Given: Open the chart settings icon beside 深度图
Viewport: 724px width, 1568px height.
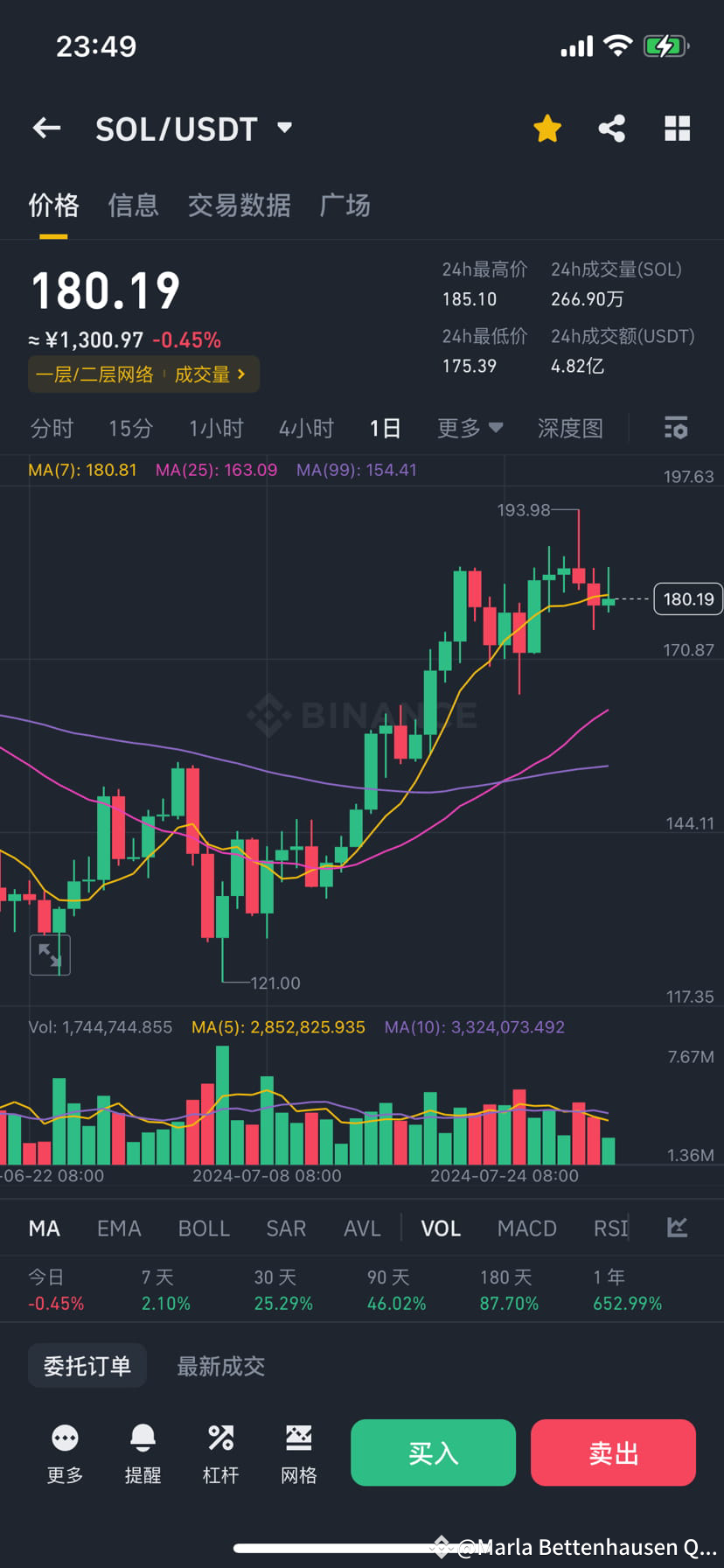Looking at the screenshot, I should pyautogui.click(x=676, y=428).
